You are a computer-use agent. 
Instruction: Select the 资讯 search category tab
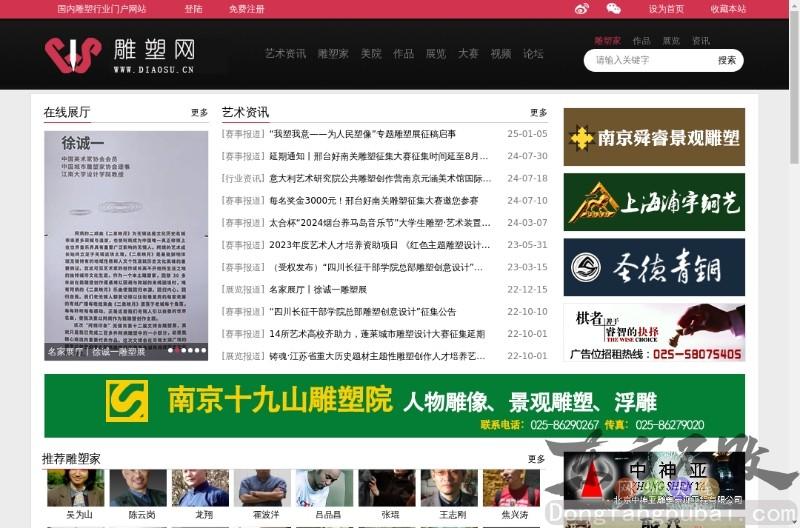click(x=701, y=41)
